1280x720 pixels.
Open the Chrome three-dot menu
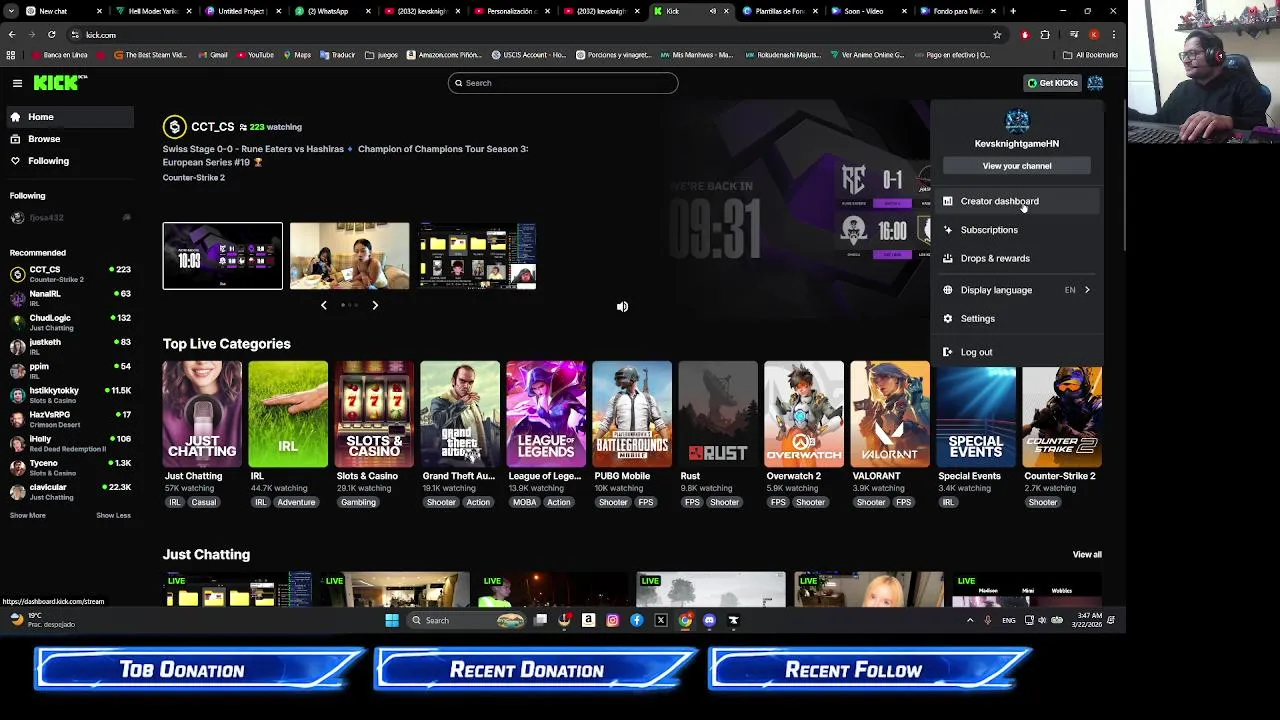point(1114,35)
